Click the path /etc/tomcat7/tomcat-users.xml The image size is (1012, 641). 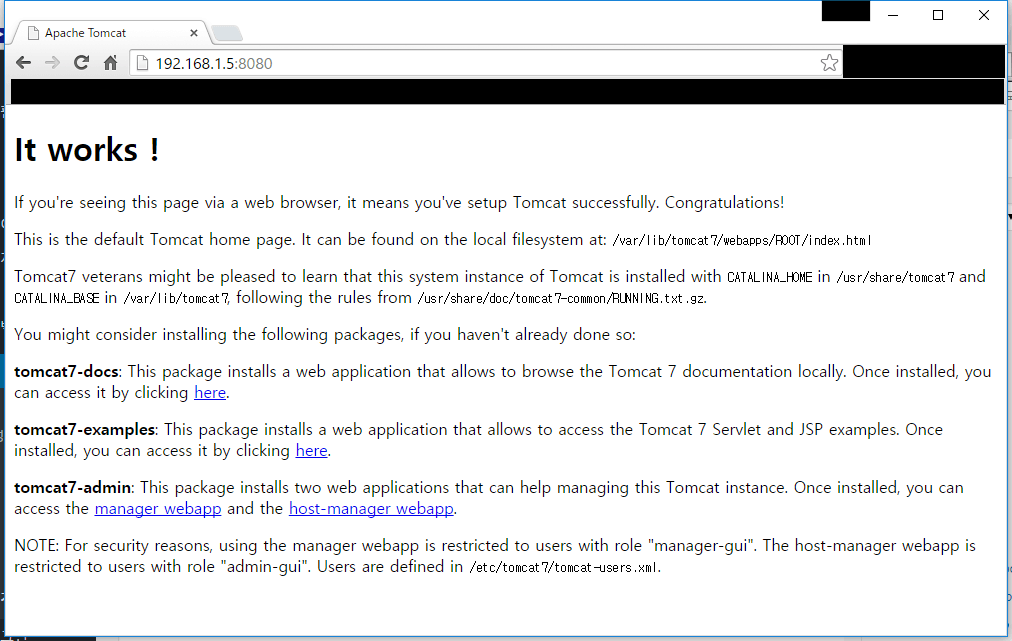click(563, 567)
